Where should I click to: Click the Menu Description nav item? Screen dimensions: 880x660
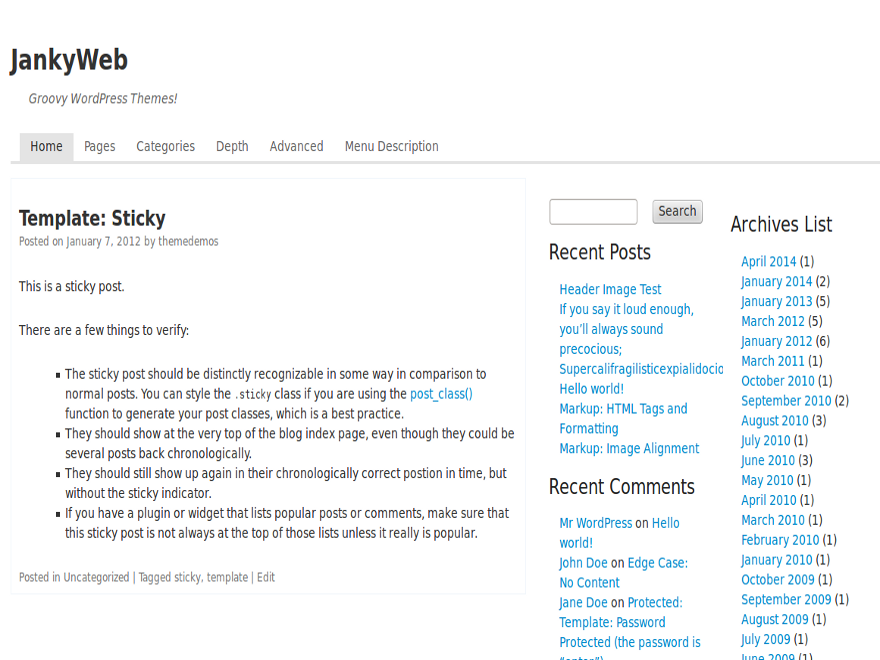tap(391, 147)
